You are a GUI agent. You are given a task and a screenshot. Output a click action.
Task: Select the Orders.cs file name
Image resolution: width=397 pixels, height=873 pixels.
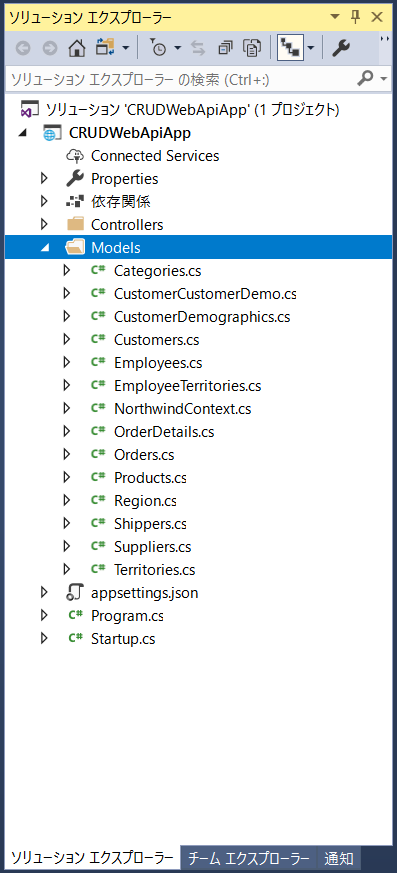point(144,455)
